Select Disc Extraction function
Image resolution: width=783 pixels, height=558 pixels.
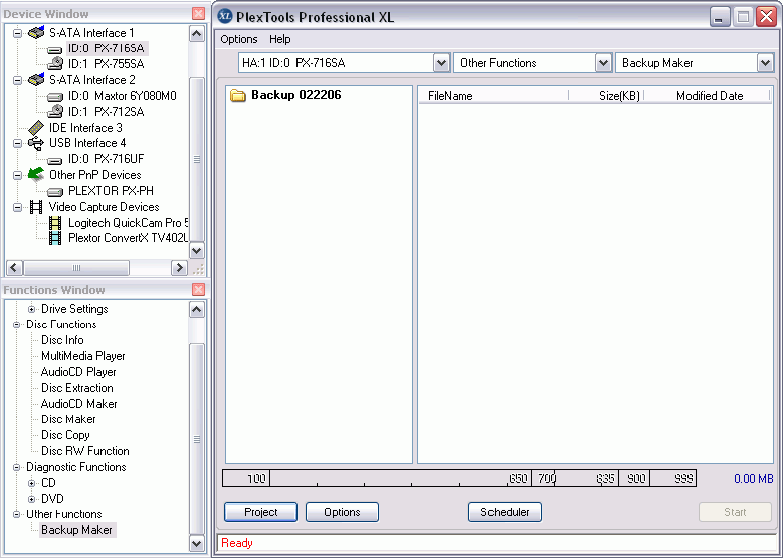tap(77, 388)
